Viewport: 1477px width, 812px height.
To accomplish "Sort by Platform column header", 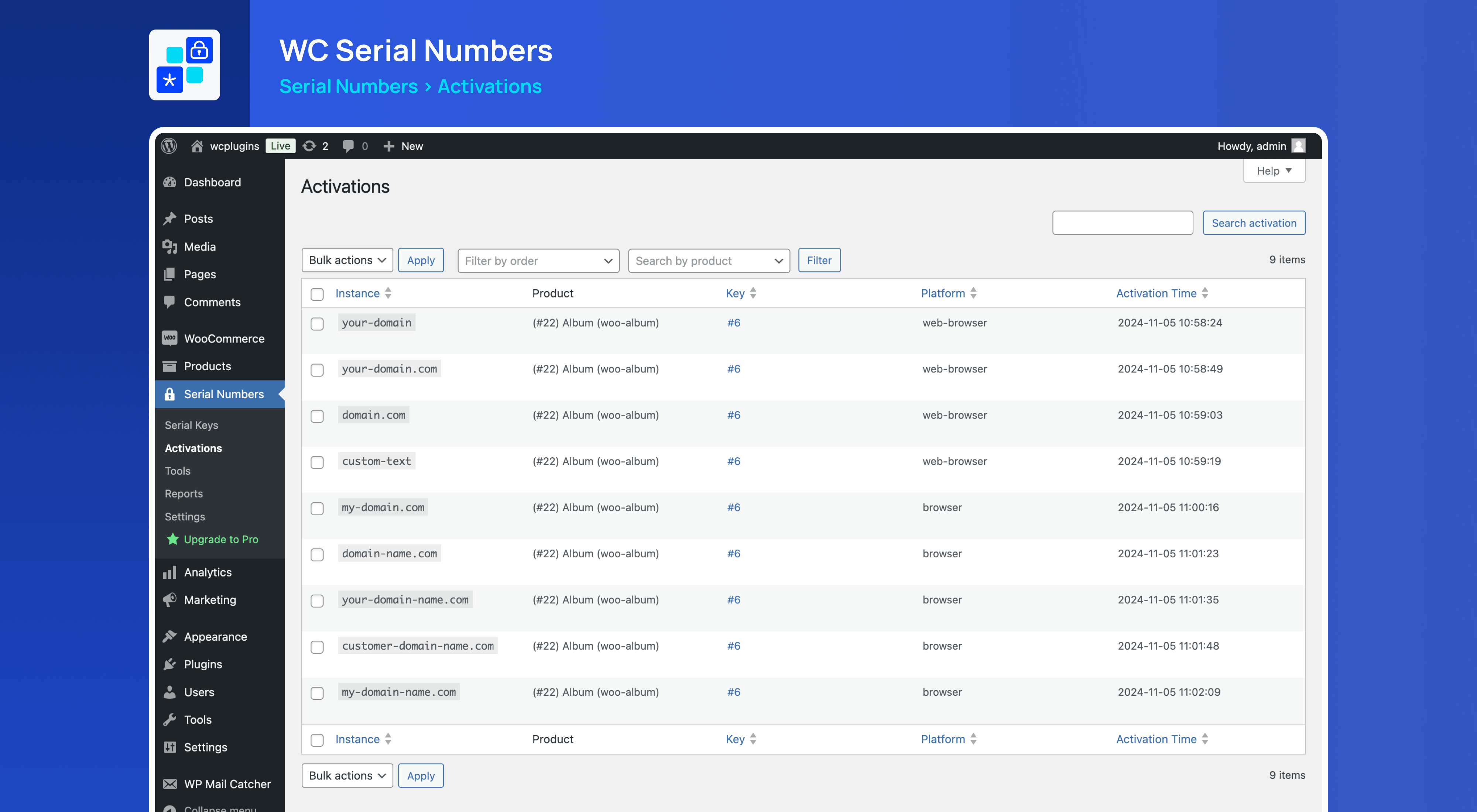I will click(x=949, y=293).
